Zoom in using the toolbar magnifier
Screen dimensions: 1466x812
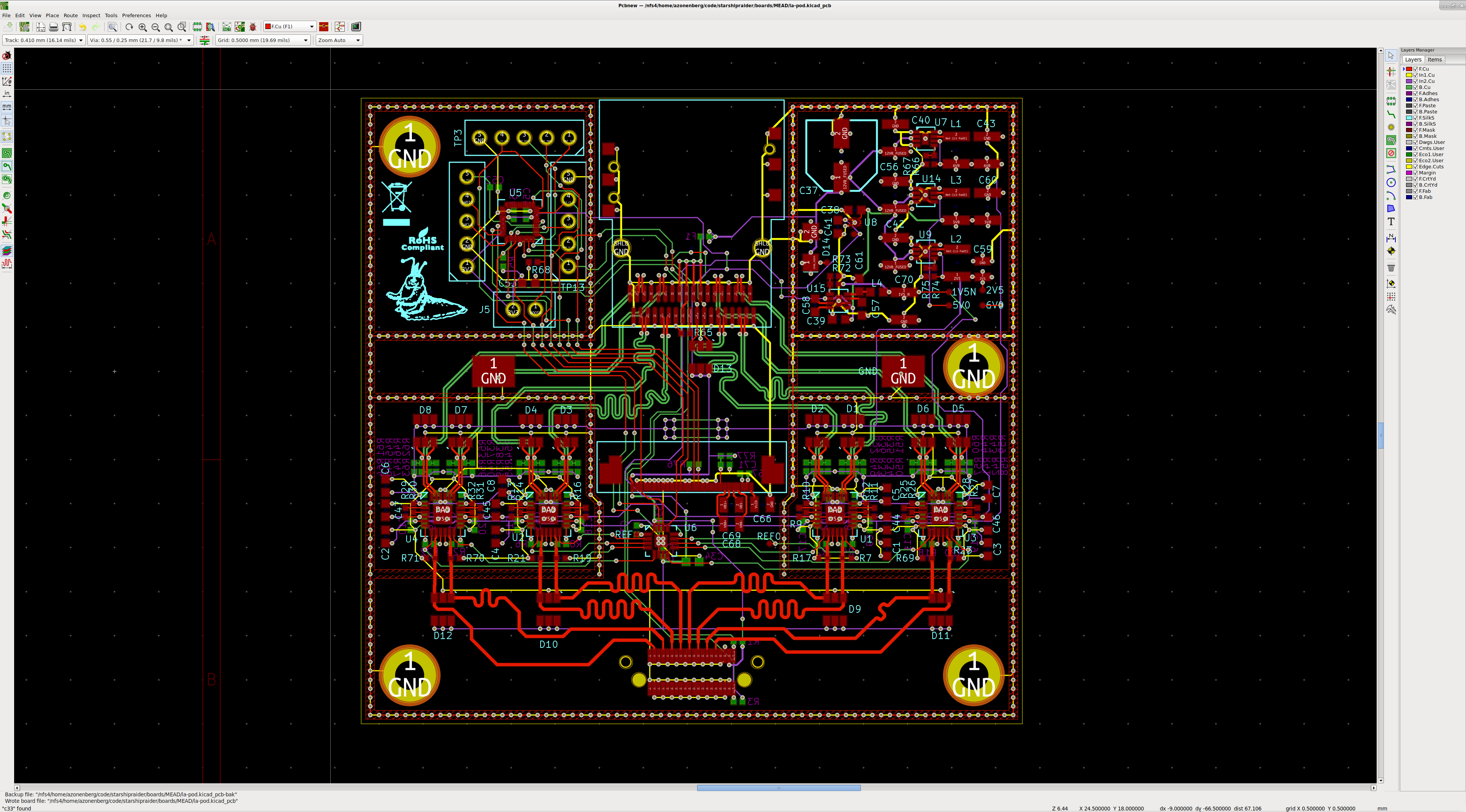coord(142,27)
